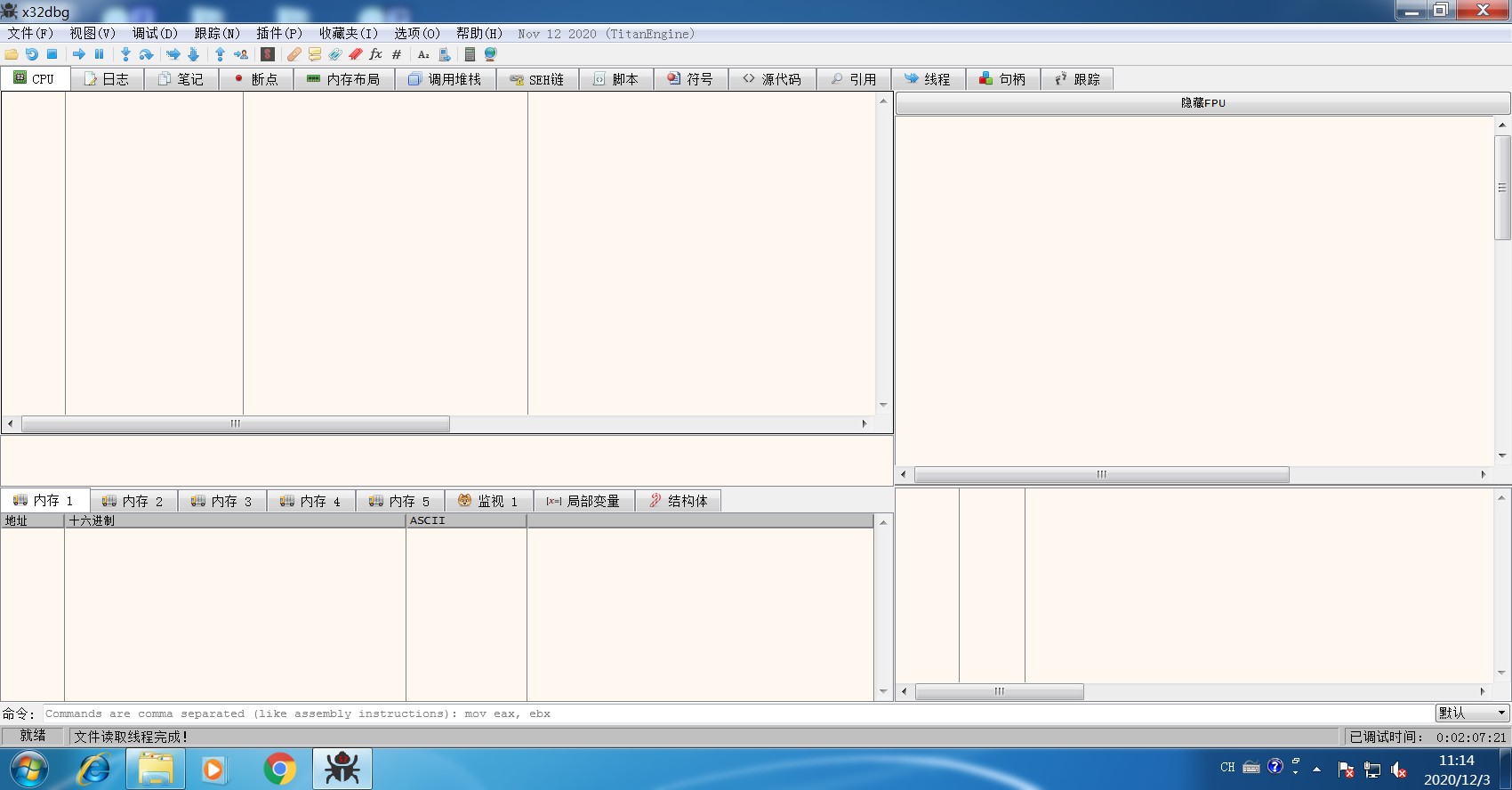This screenshot has width=1512, height=790.
Task: Click the taskbar volume speaker icon
Action: pyautogui.click(x=1398, y=770)
